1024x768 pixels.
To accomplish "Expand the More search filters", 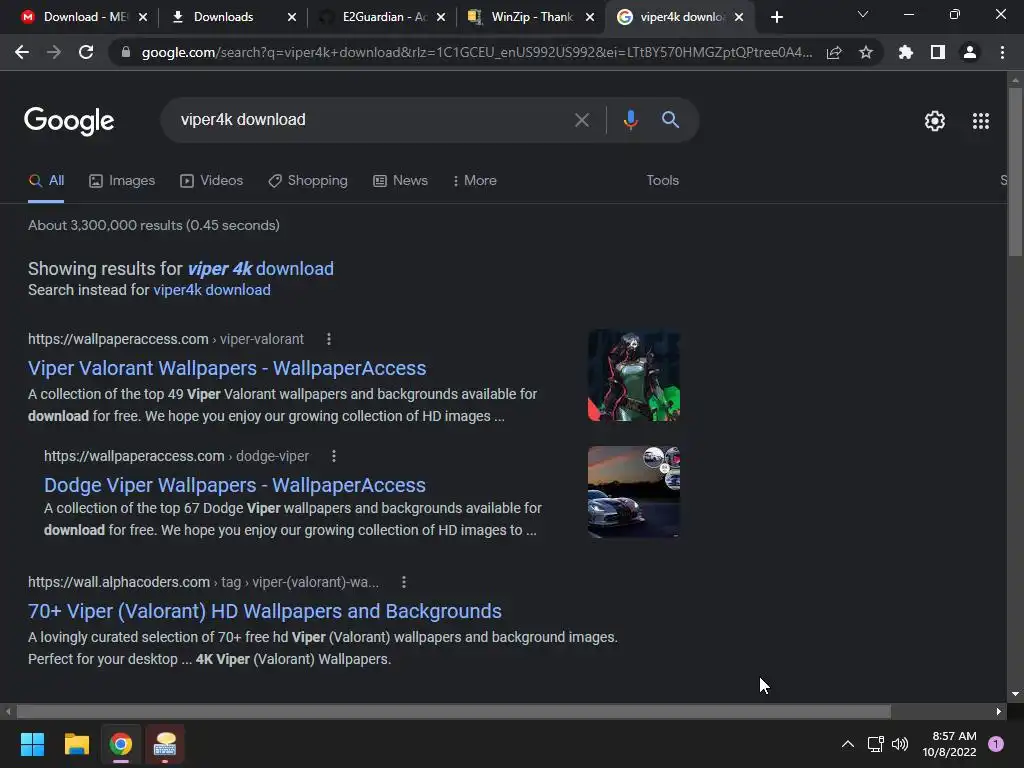I will coord(474,181).
